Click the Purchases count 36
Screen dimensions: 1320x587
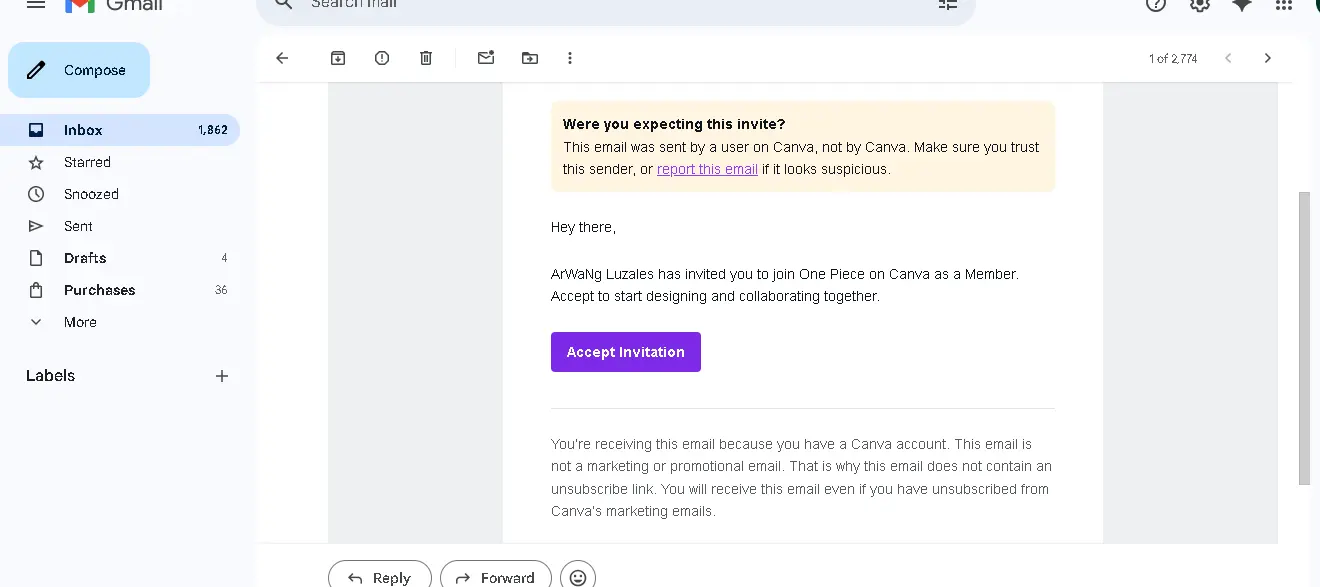pyautogui.click(x=221, y=290)
